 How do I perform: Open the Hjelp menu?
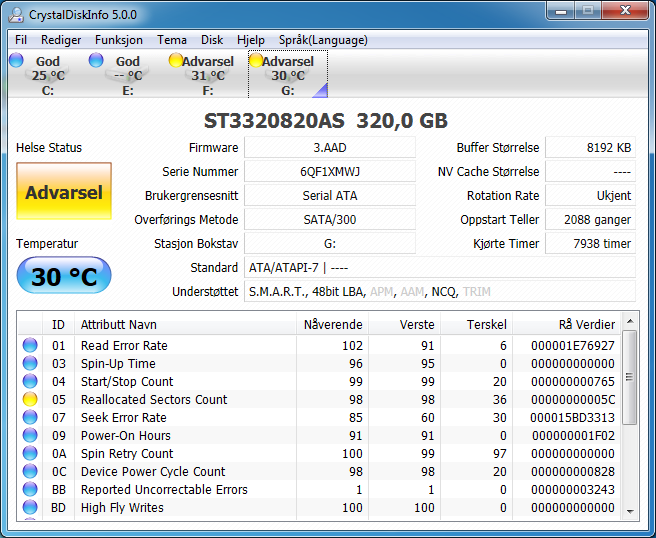[251, 40]
